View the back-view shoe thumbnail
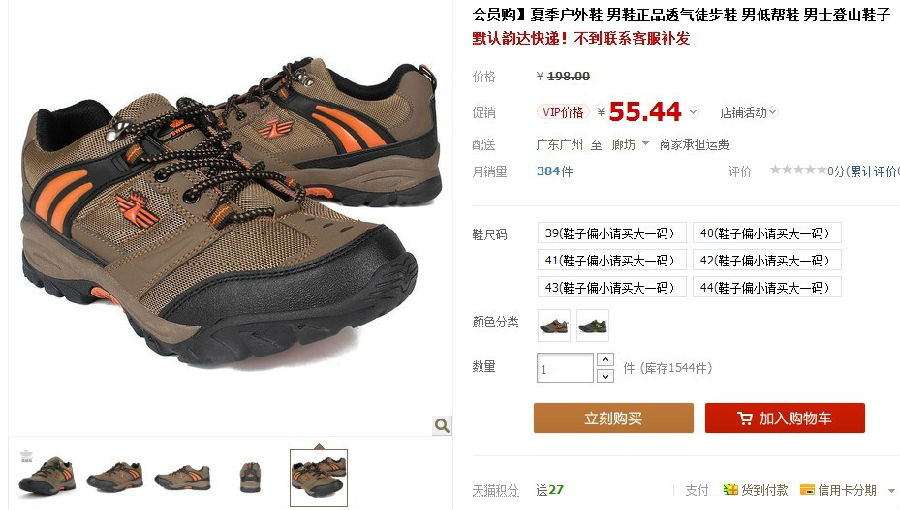 (x=250, y=477)
